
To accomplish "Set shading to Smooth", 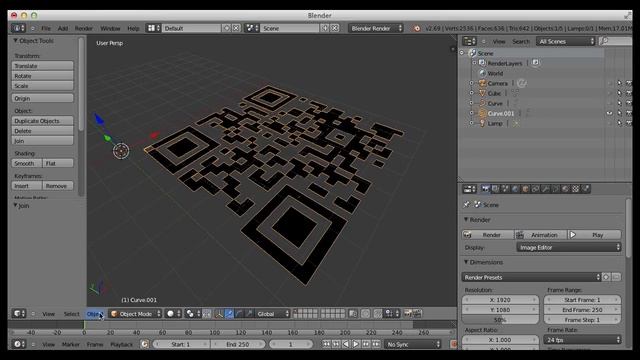I will (x=27, y=163).
